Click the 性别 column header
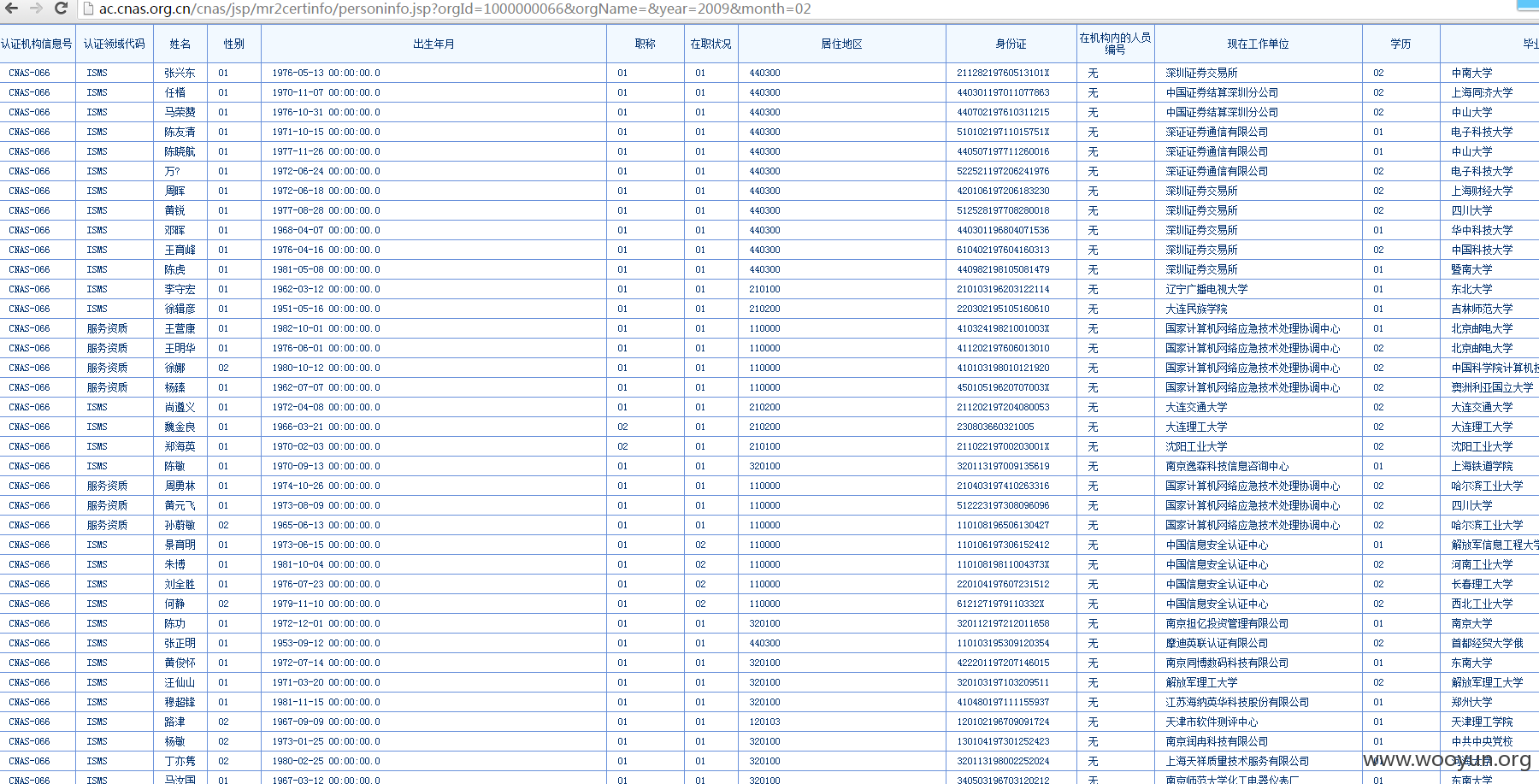 coord(233,44)
